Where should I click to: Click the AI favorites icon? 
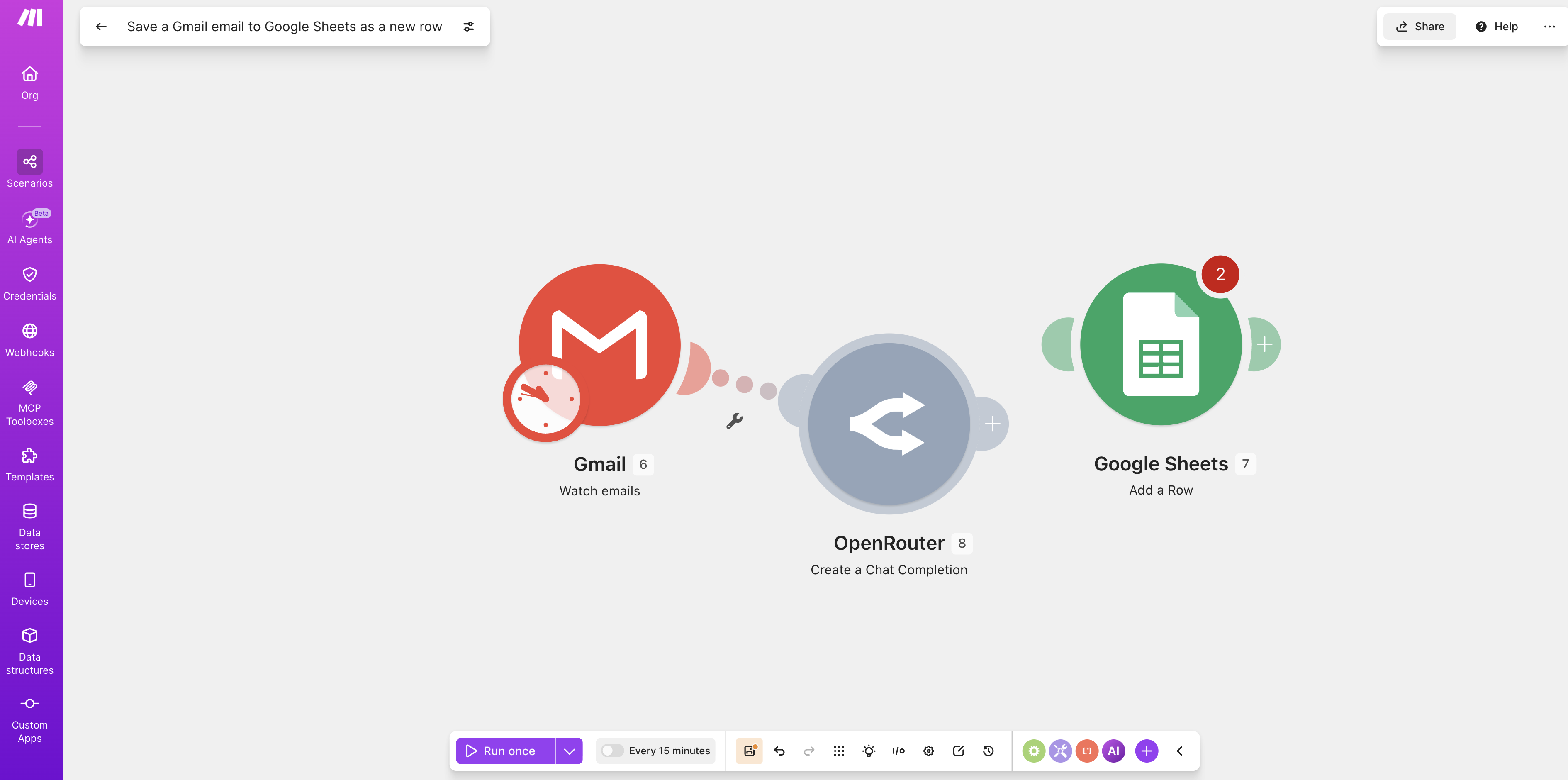click(1113, 751)
